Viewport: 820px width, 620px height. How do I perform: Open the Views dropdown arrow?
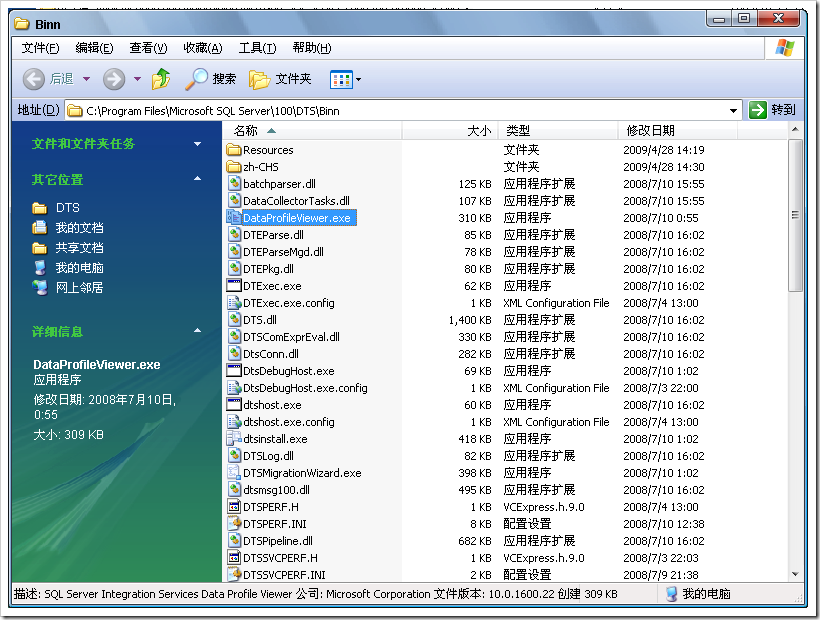358,79
